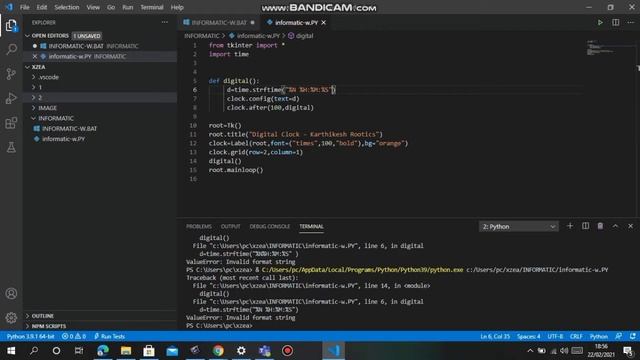The width and height of the screenshot is (640, 360).
Task: Create a new terminal with plus icon
Action: (570, 226)
